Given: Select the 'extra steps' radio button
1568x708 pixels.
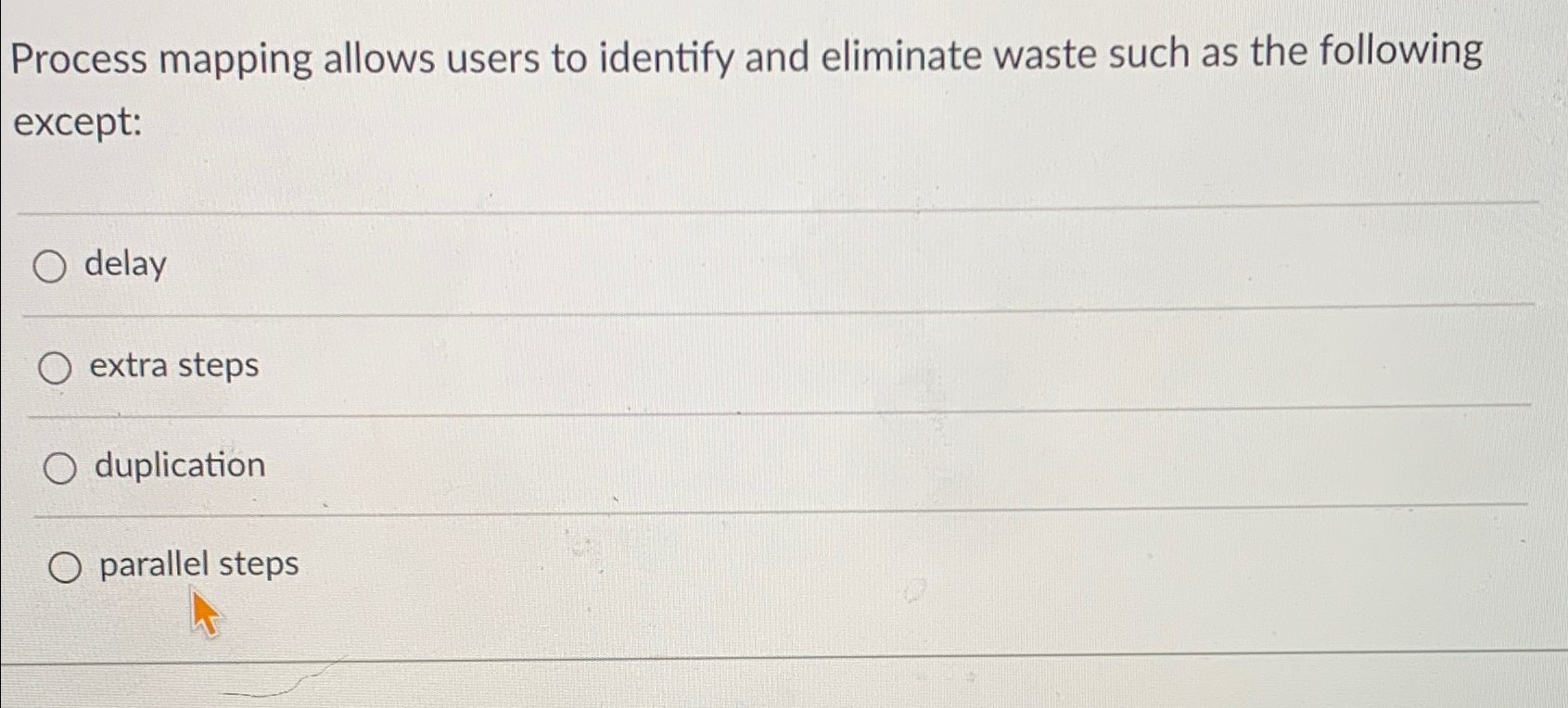Looking at the screenshot, I should 57,367.
